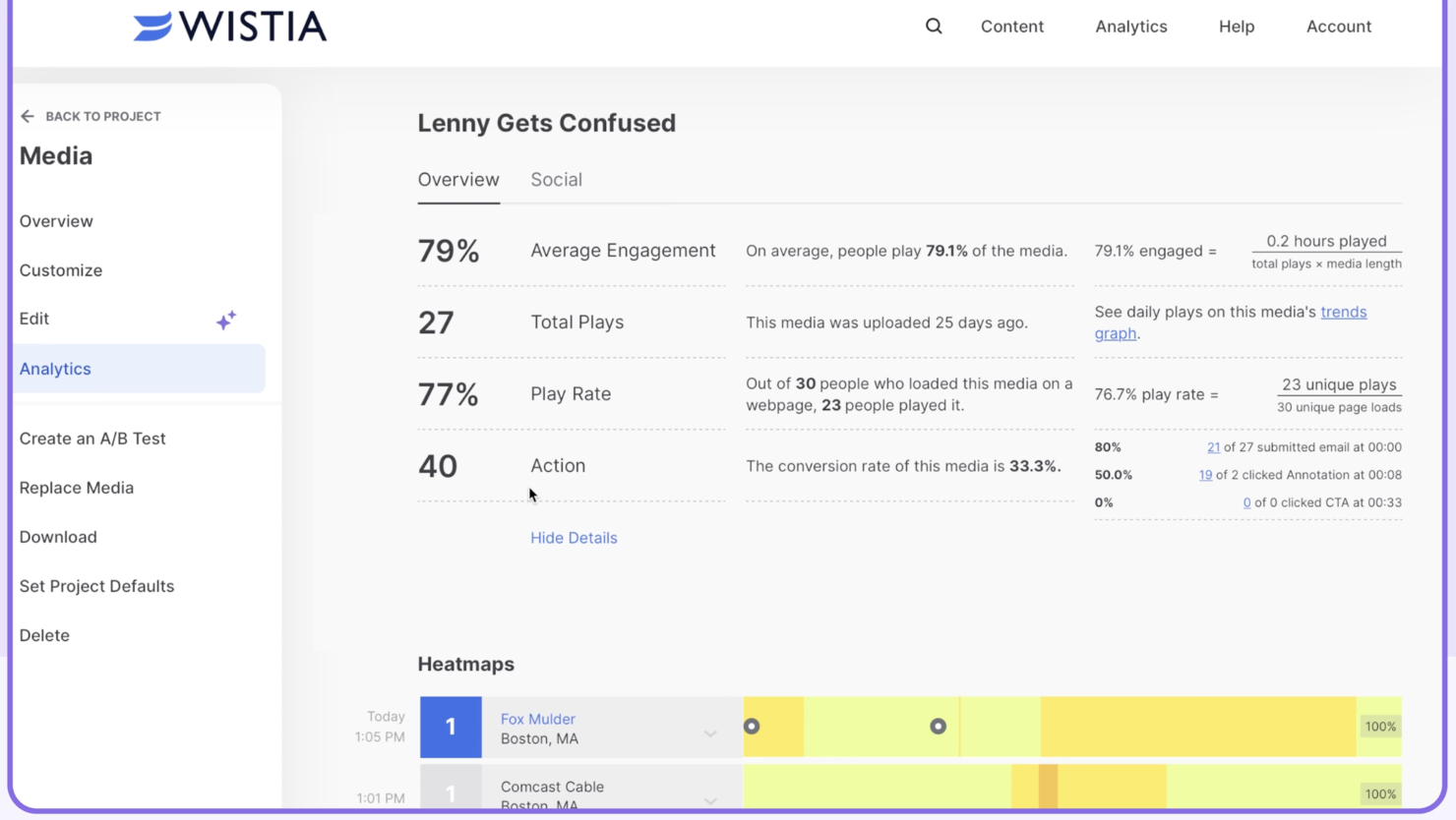Click Delete in the sidebar

pyautogui.click(x=44, y=635)
